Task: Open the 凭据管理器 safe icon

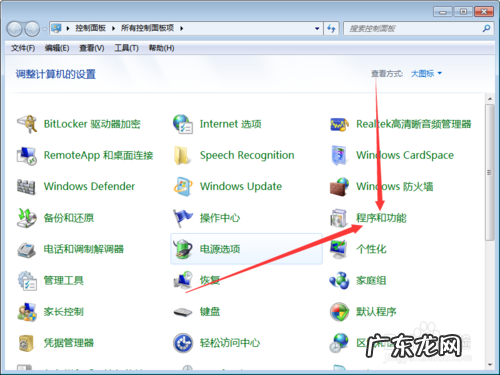Action: [27, 343]
